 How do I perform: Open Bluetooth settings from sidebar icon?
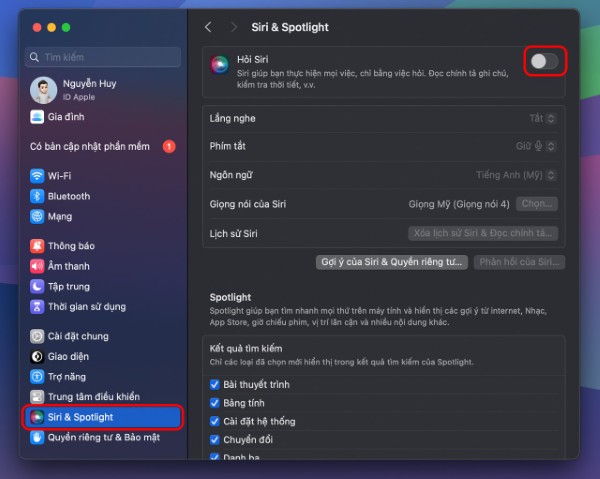point(37,196)
